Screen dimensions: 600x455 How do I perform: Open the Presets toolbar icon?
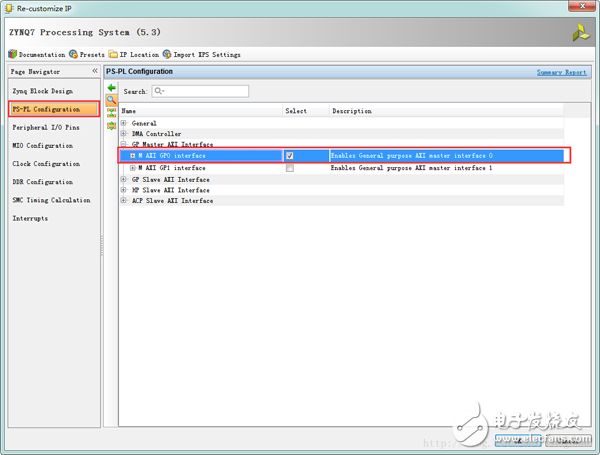pyautogui.click(x=73, y=54)
